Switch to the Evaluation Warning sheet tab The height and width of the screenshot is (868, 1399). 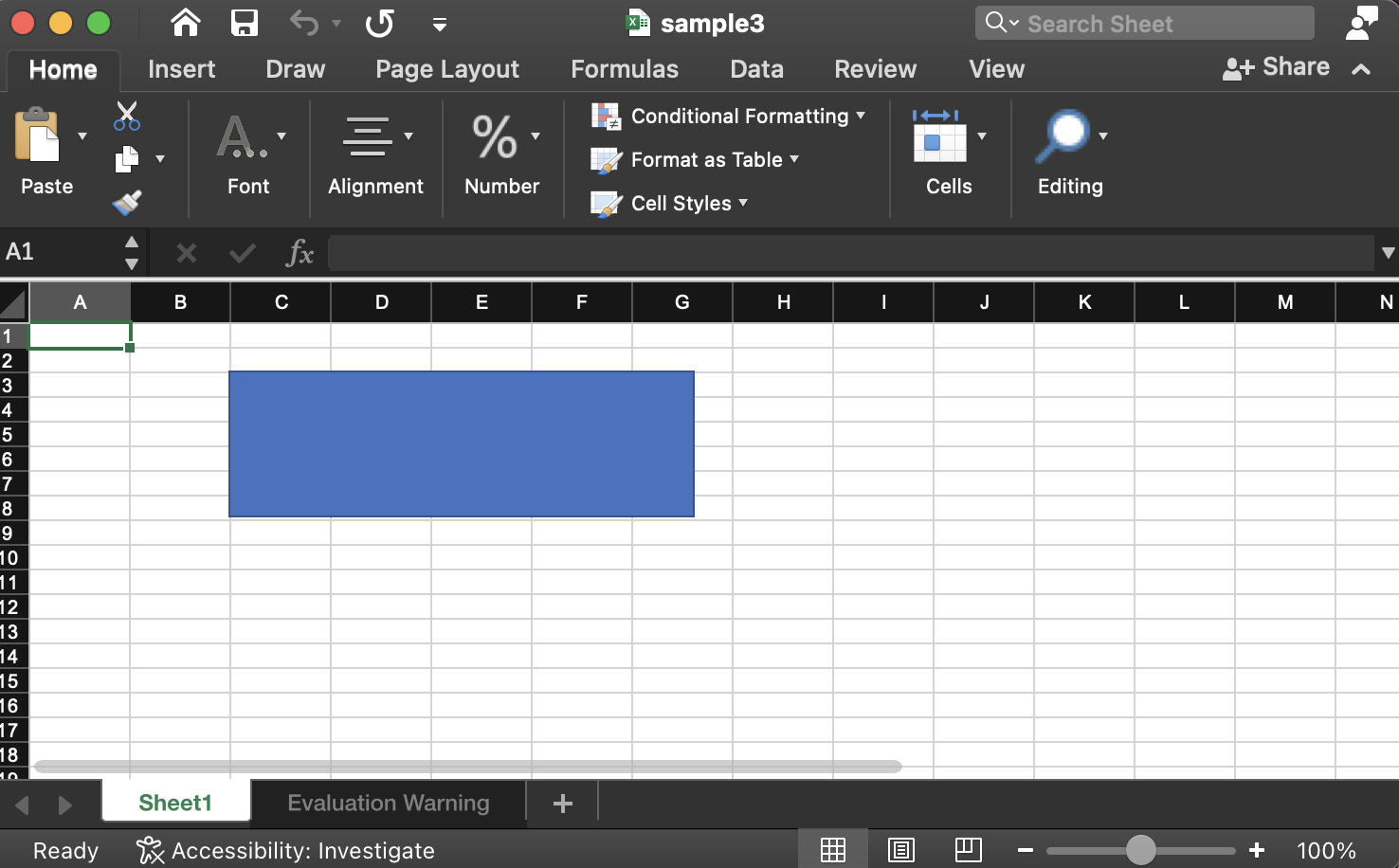click(x=388, y=803)
